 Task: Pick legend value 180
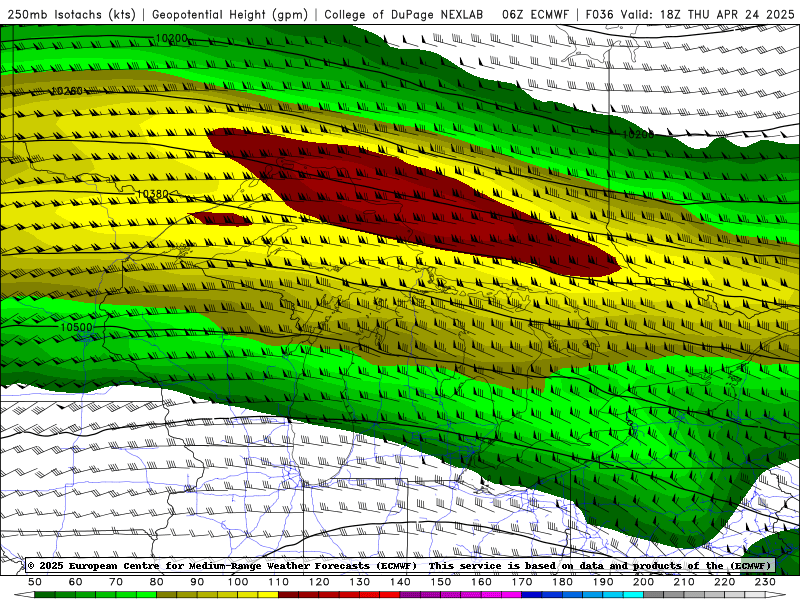(x=562, y=582)
